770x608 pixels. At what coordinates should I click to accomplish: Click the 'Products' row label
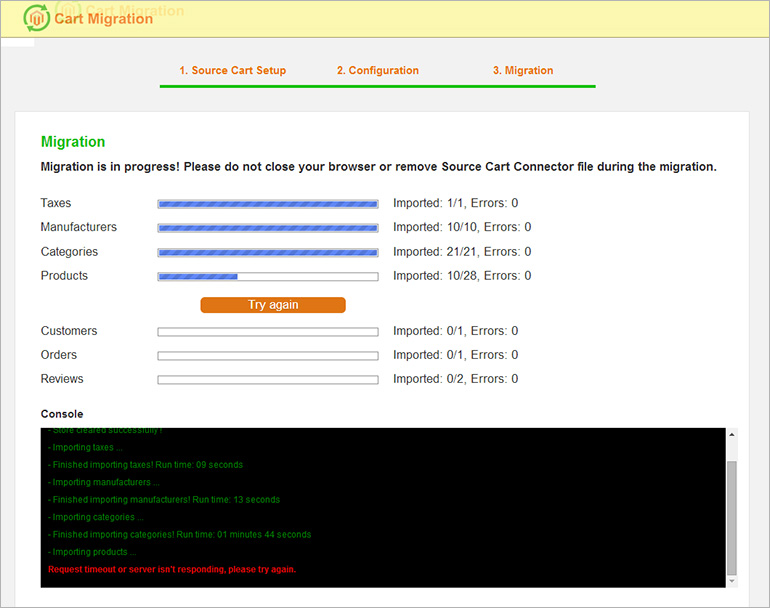pyautogui.click(x=64, y=276)
